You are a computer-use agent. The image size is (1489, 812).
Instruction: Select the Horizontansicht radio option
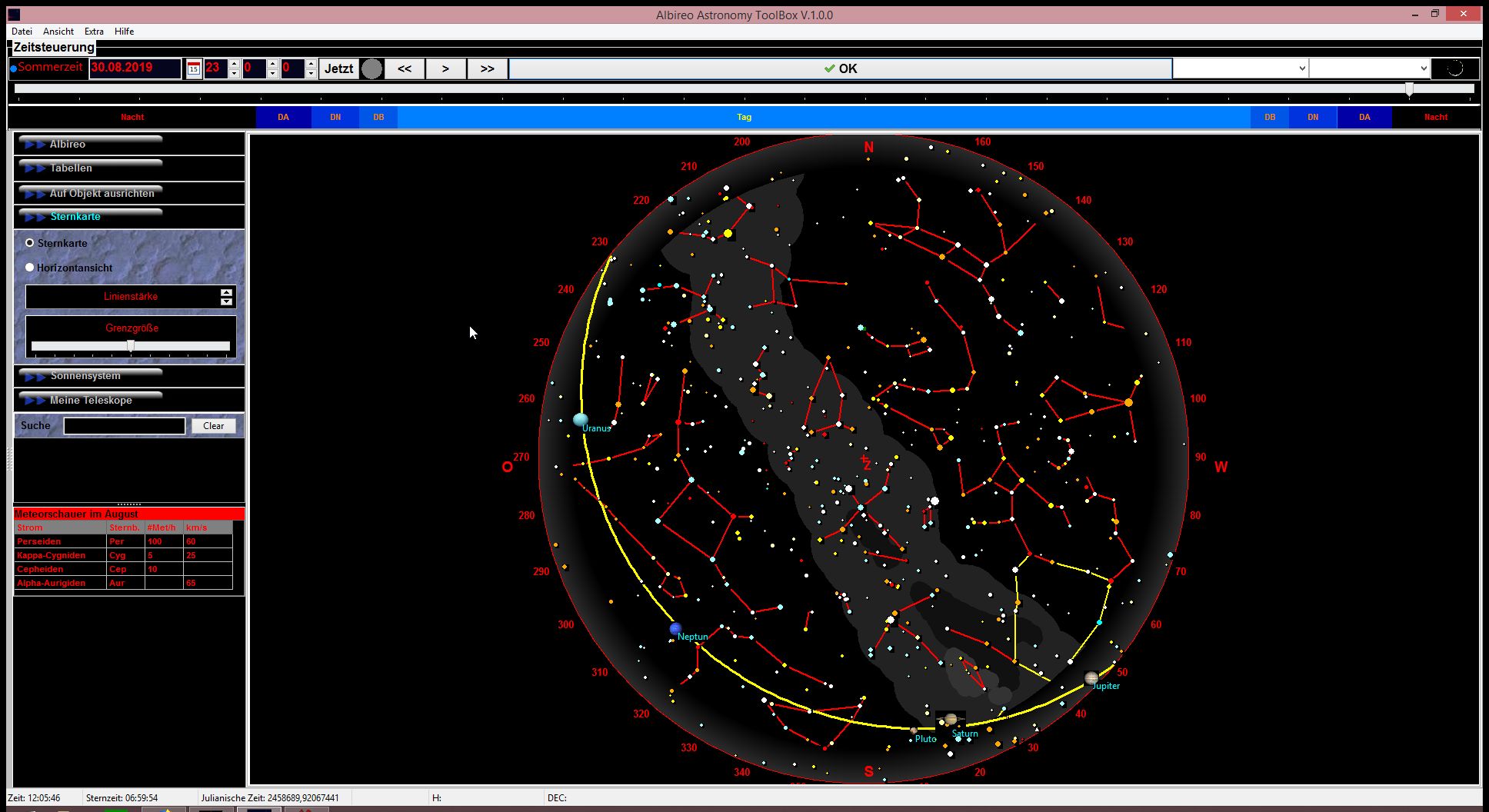coord(30,268)
